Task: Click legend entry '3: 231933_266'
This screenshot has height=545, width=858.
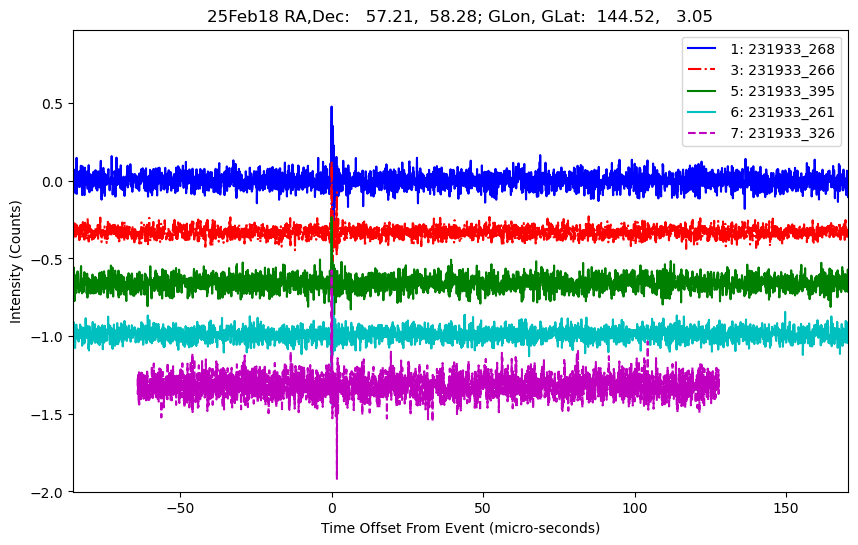Action: click(782, 70)
